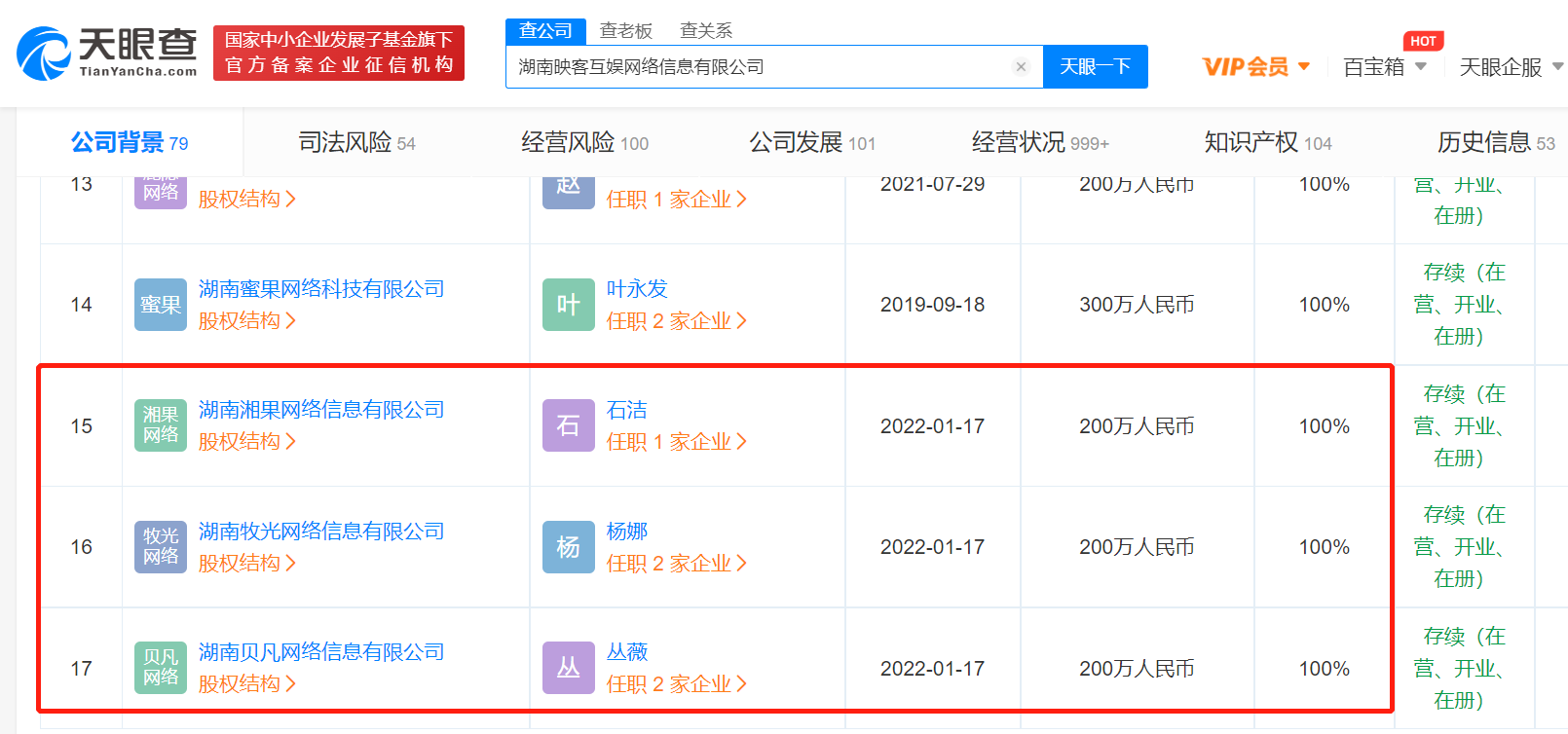The width and height of the screenshot is (1568, 734).
Task: Expand 任职 1 家企业 under 石洁
Action: point(677,442)
